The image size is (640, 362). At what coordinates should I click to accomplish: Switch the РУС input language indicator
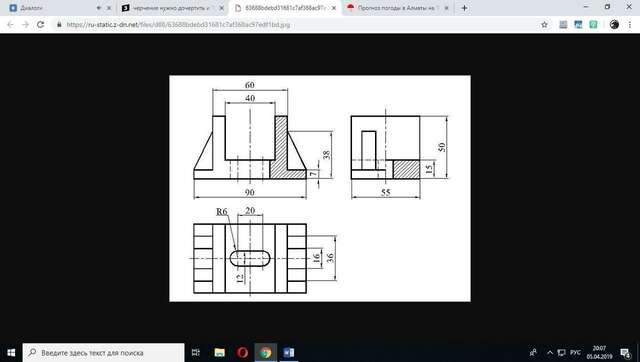[x=576, y=353]
